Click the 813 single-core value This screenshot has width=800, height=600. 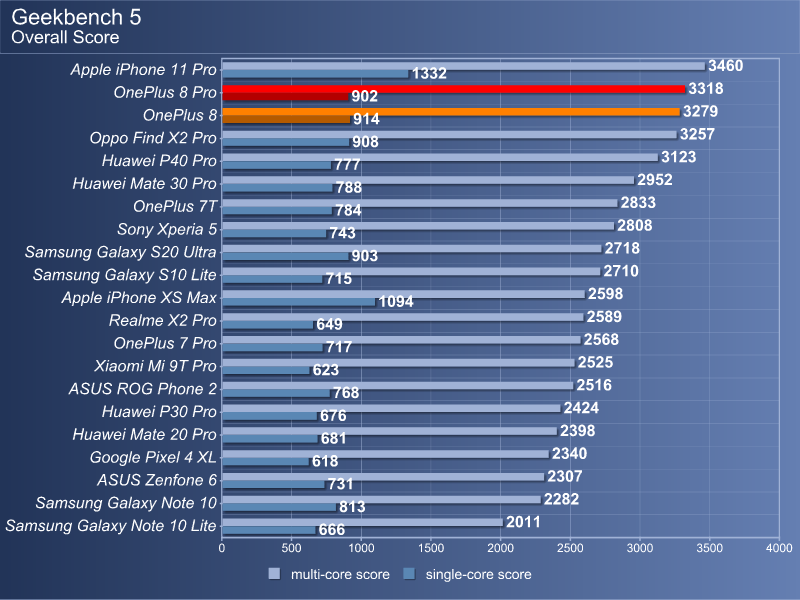tap(352, 507)
